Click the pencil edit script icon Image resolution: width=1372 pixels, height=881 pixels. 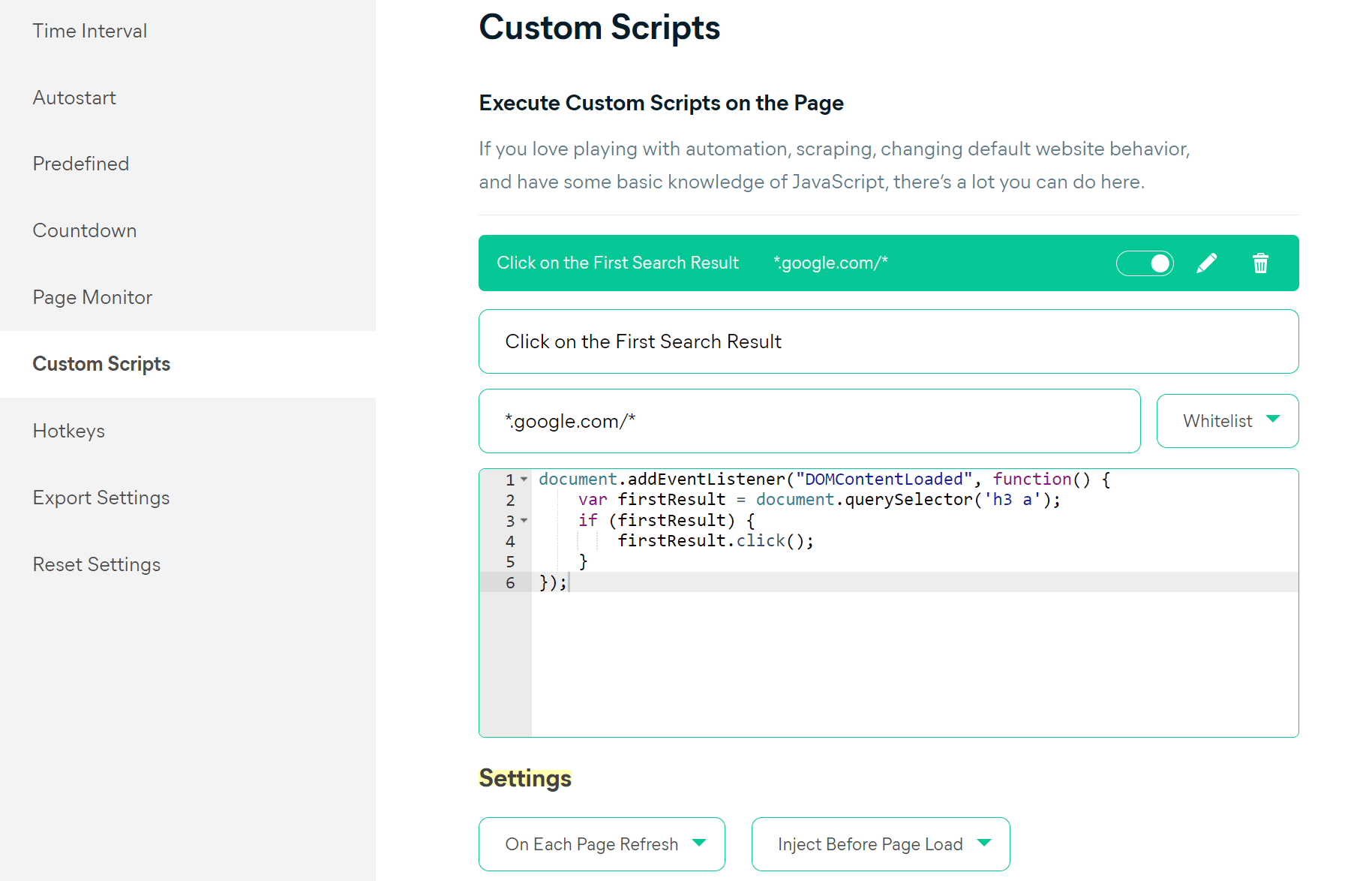pyautogui.click(x=1206, y=263)
